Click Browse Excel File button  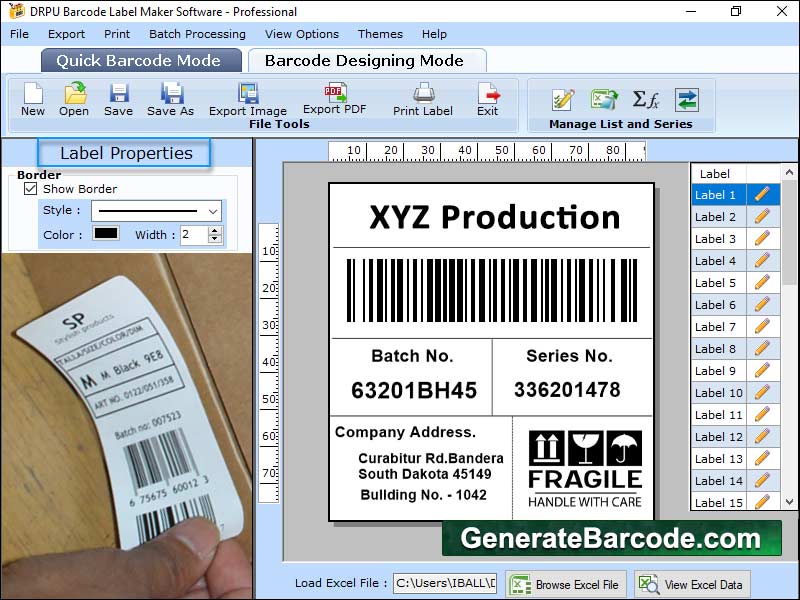click(566, 584)
